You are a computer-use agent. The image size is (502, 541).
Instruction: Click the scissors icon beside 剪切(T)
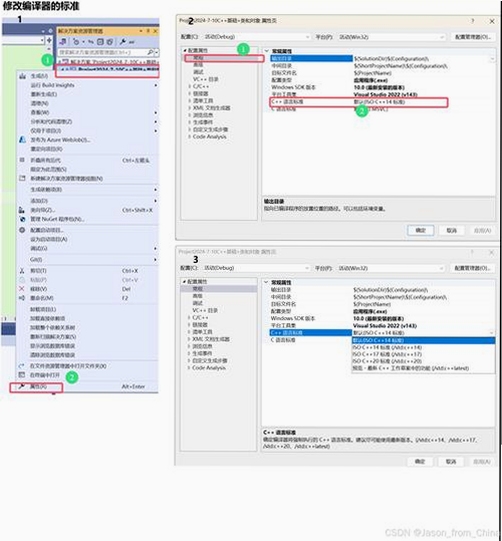[22, 271]
